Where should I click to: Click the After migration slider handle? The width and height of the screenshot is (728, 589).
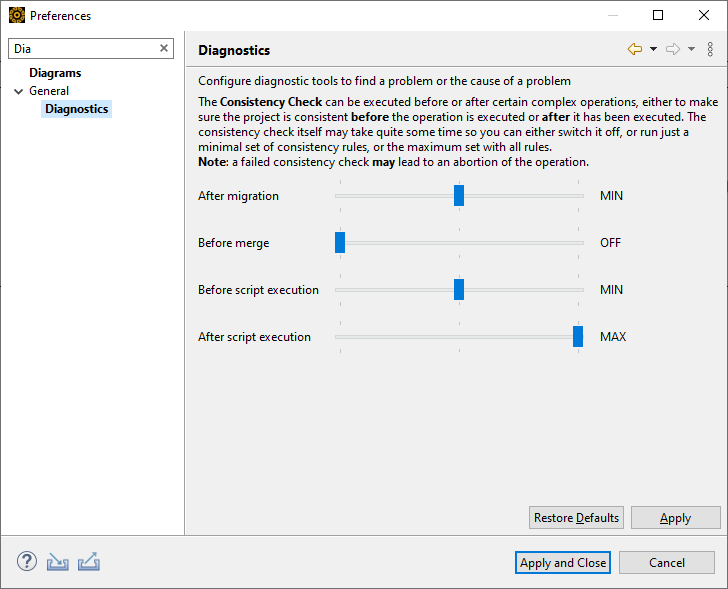pyautogui.click(x=459, y=195)
